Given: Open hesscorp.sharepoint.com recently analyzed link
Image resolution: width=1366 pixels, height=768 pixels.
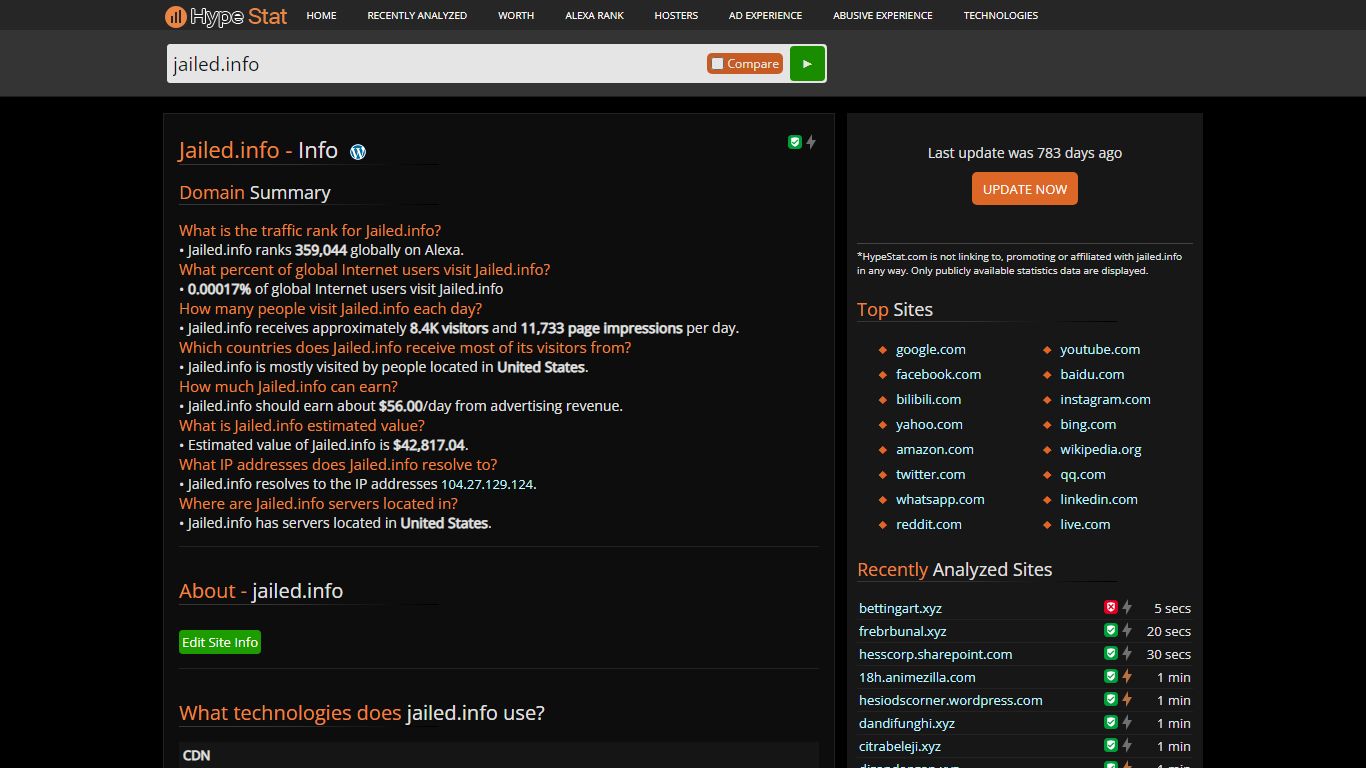Looking at the screenshot, I should pos(936,654).
